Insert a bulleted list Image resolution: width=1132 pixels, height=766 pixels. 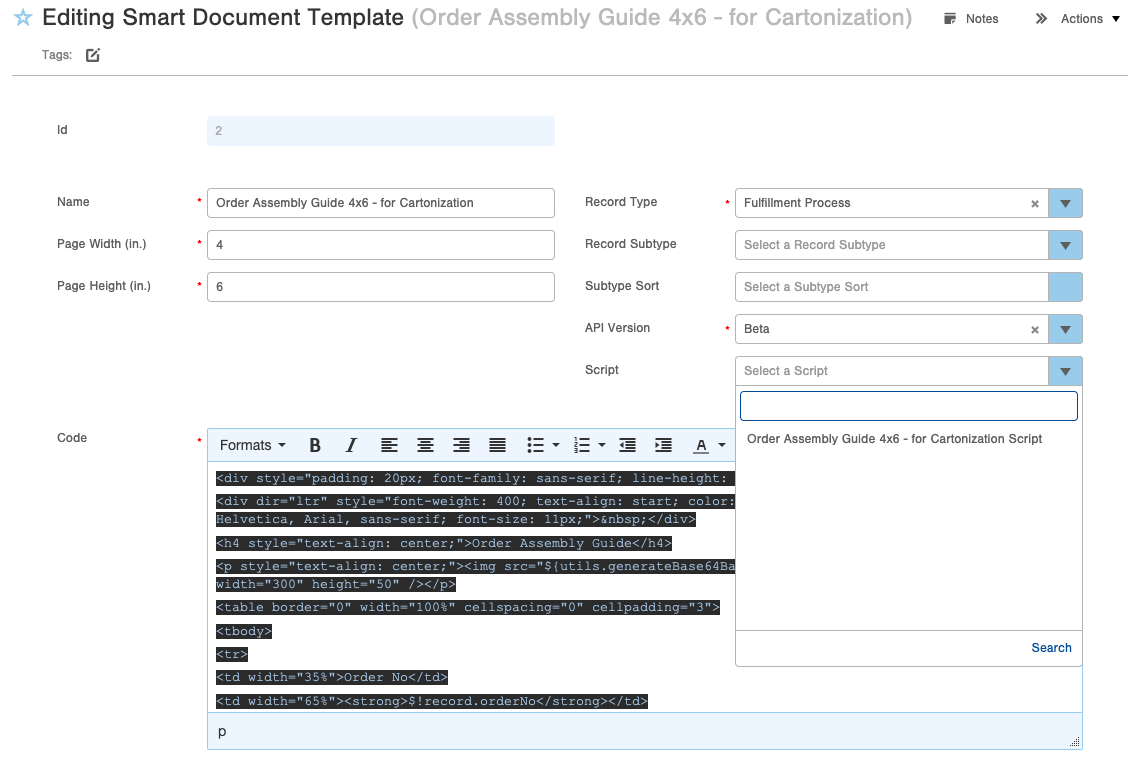533,445
